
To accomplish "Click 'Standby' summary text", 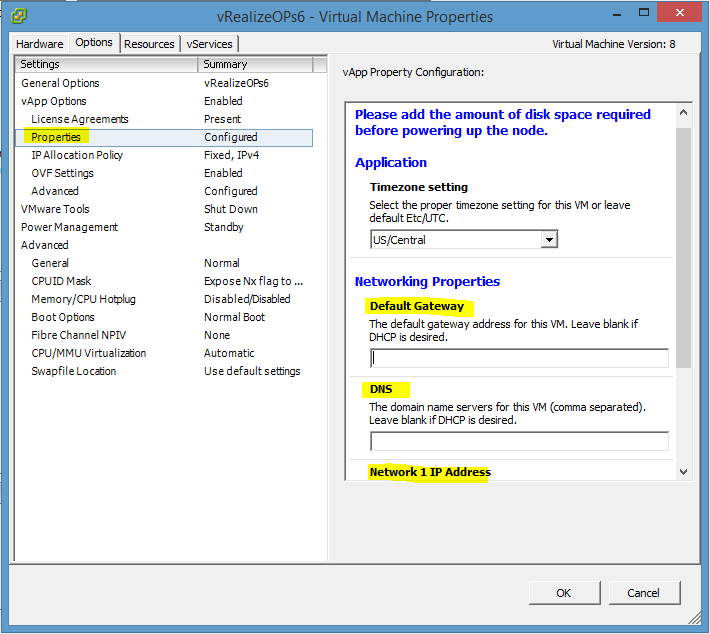I will click(x=224, y=227).
